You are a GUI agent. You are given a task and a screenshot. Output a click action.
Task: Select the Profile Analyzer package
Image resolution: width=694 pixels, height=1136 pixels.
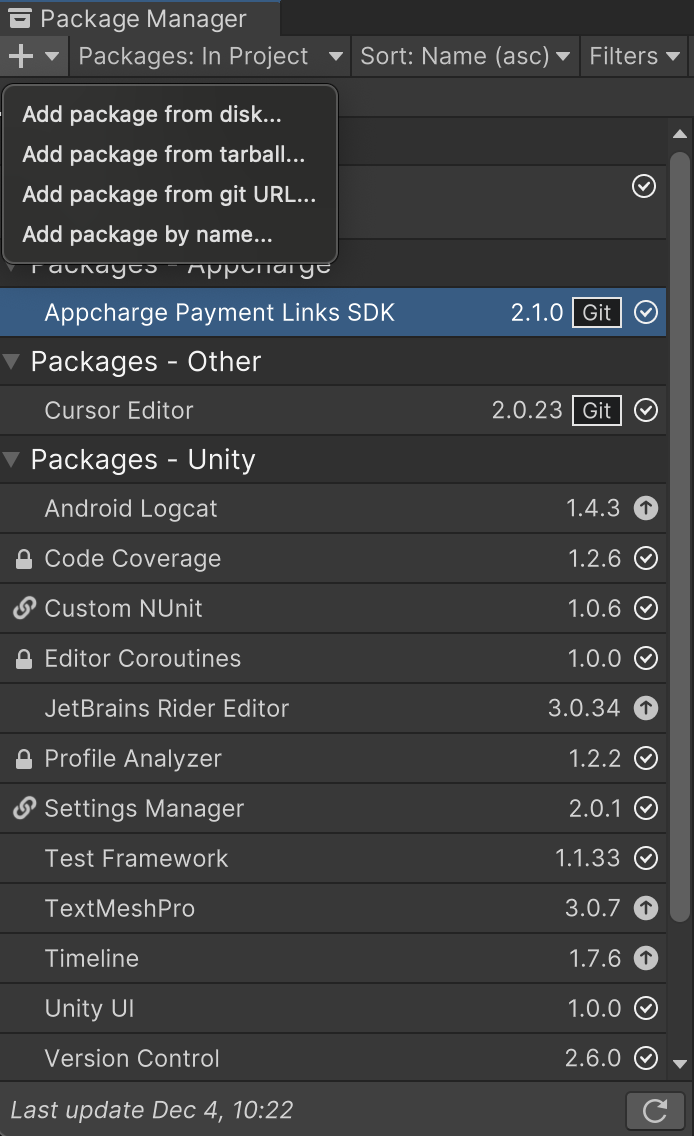click(333, 758)
